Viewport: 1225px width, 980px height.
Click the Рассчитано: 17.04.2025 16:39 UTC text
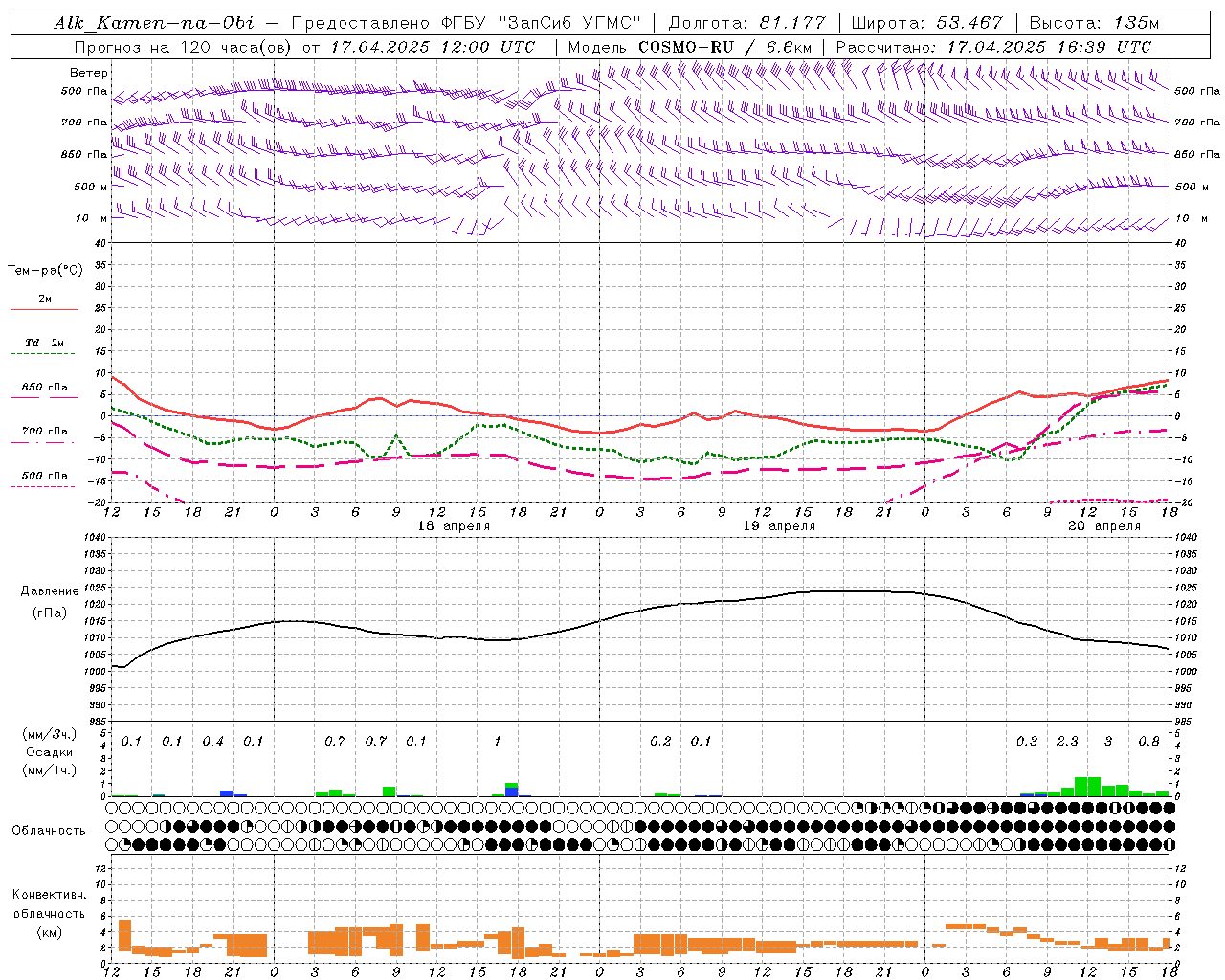tap(993, 47)
